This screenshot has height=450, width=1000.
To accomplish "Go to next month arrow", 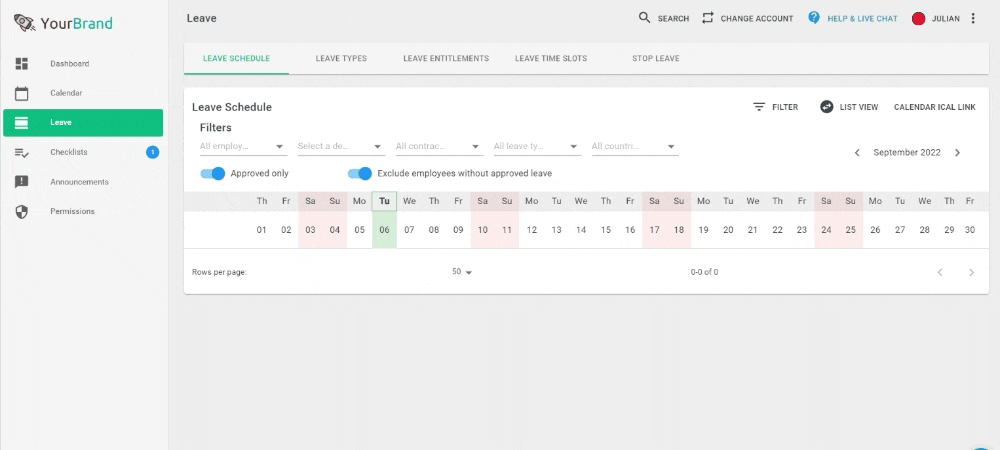I will pyautogui.click(x=957, y=153).
